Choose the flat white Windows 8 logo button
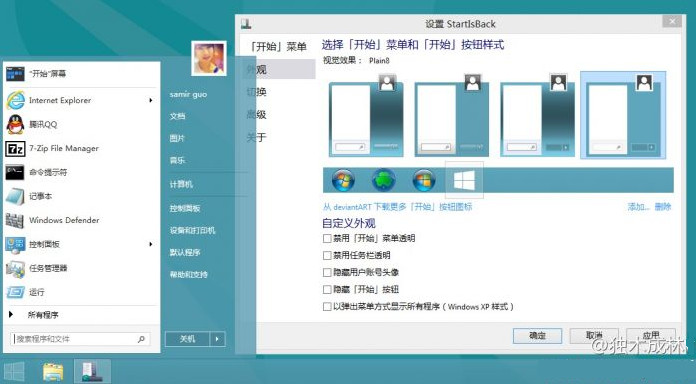 [464, 180]
